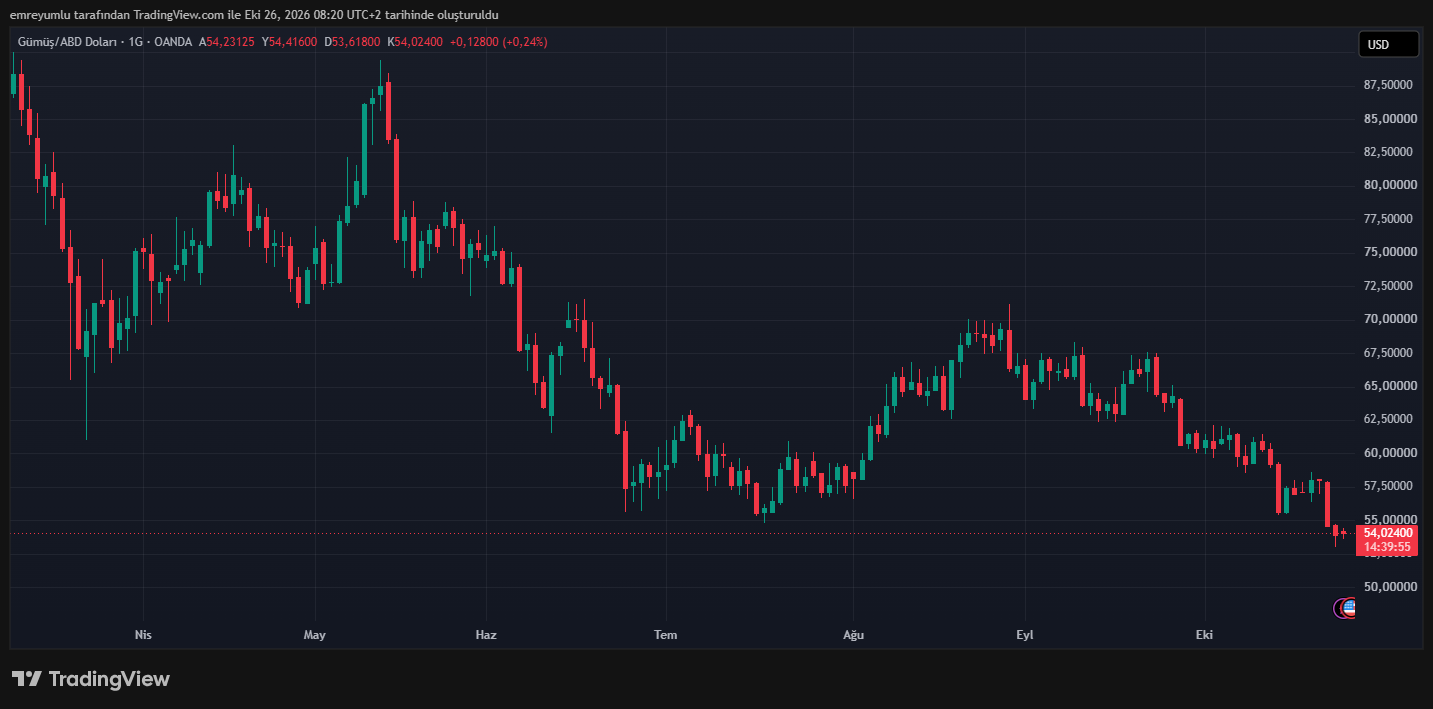Click the 70,00000 price axis label

coord(1391,319)
